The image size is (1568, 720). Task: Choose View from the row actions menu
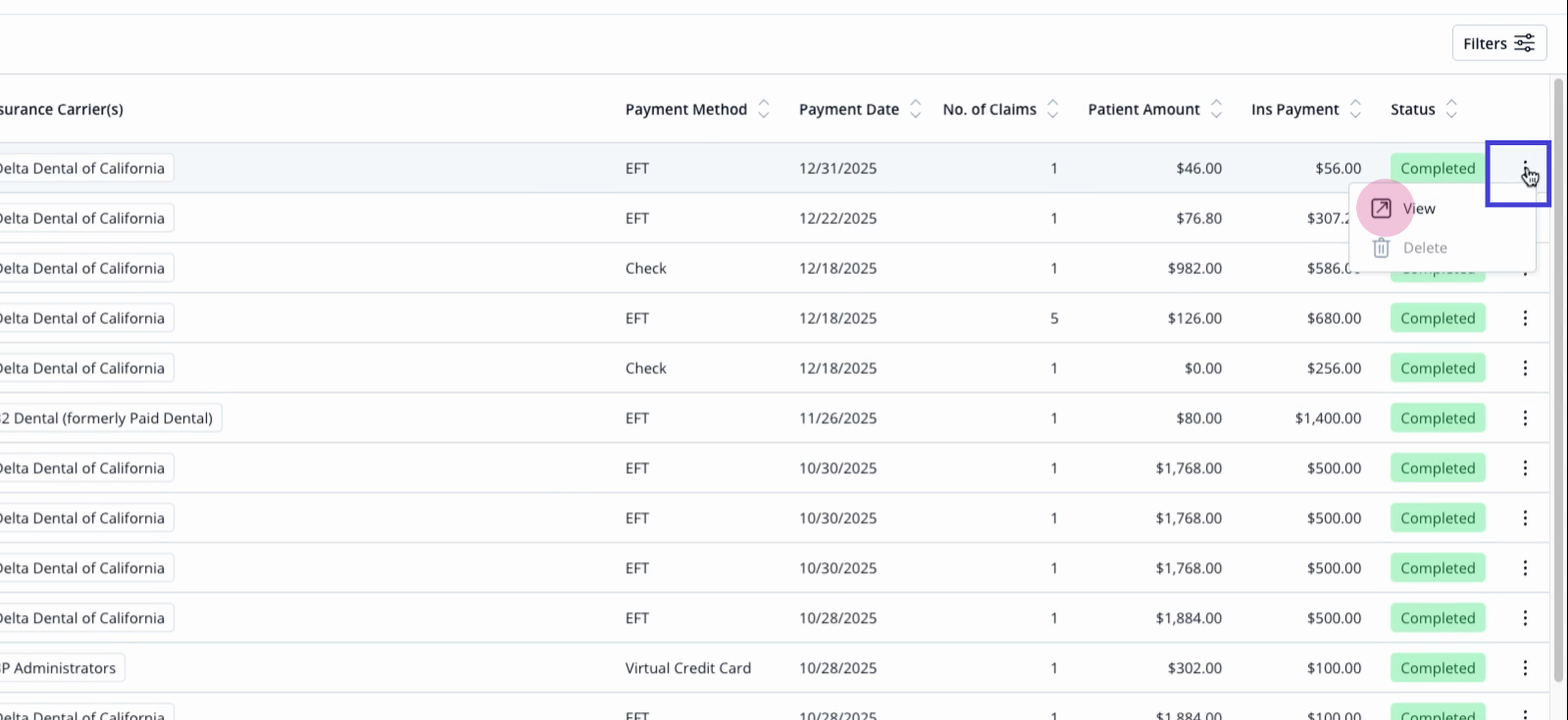(1442, 208)
